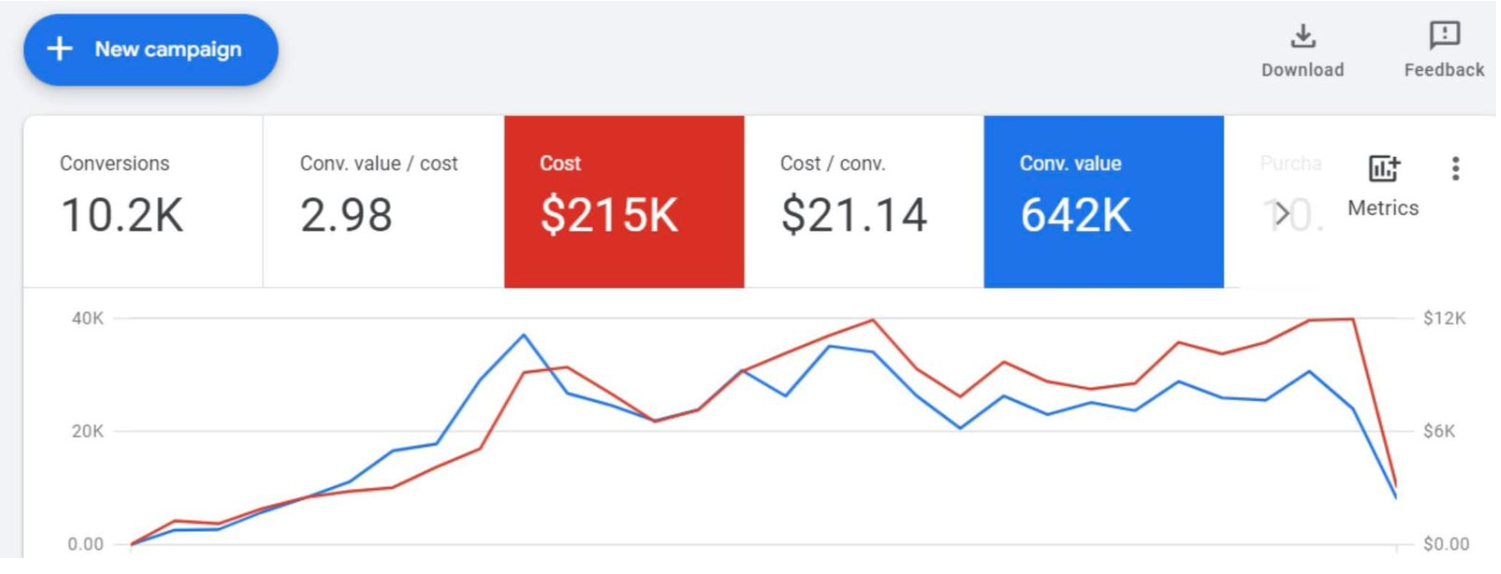This screenshot has width=1501, height=574.
Task: Toggle the blue Conv. value 642K card
Action: [x=1103, y=201]
